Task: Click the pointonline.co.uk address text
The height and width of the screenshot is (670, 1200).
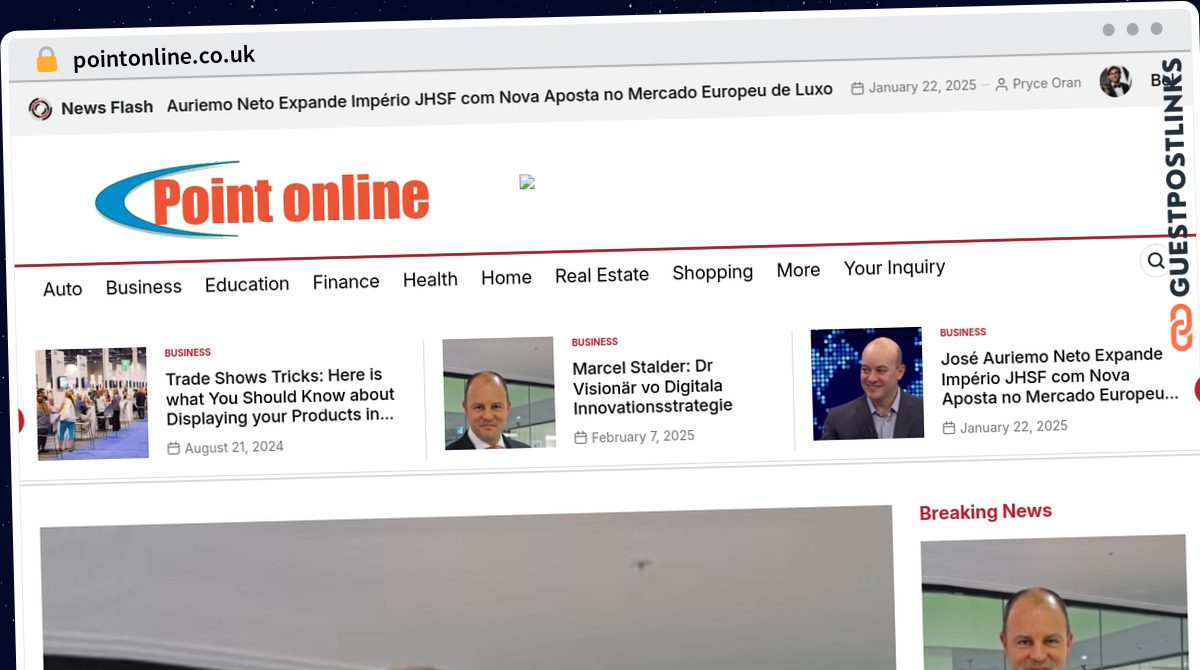Action: [x=164, y=57]
